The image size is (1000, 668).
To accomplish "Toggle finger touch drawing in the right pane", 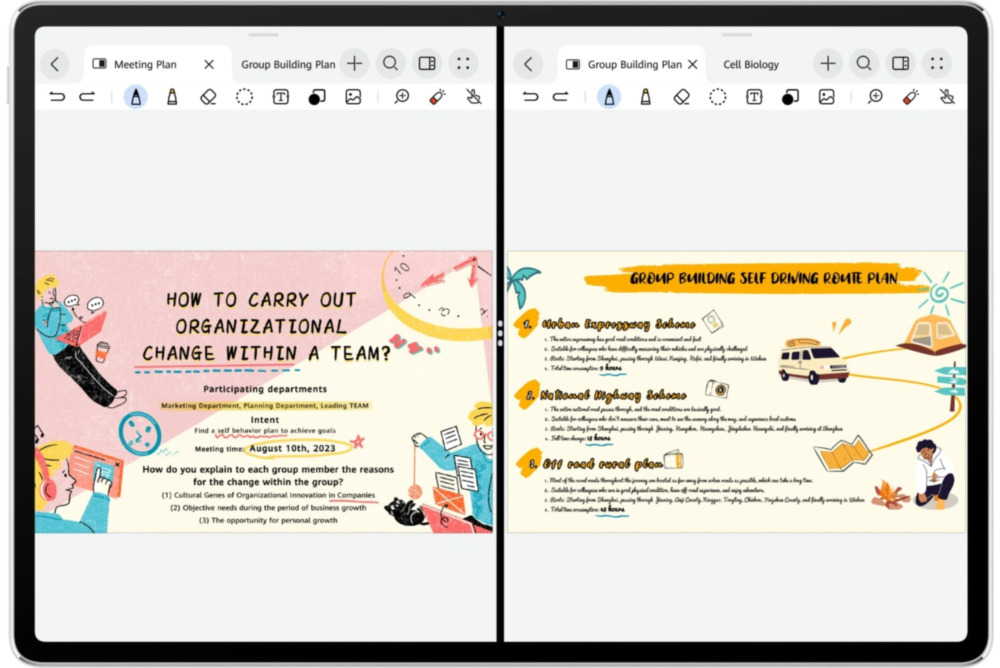I will 947,97.
